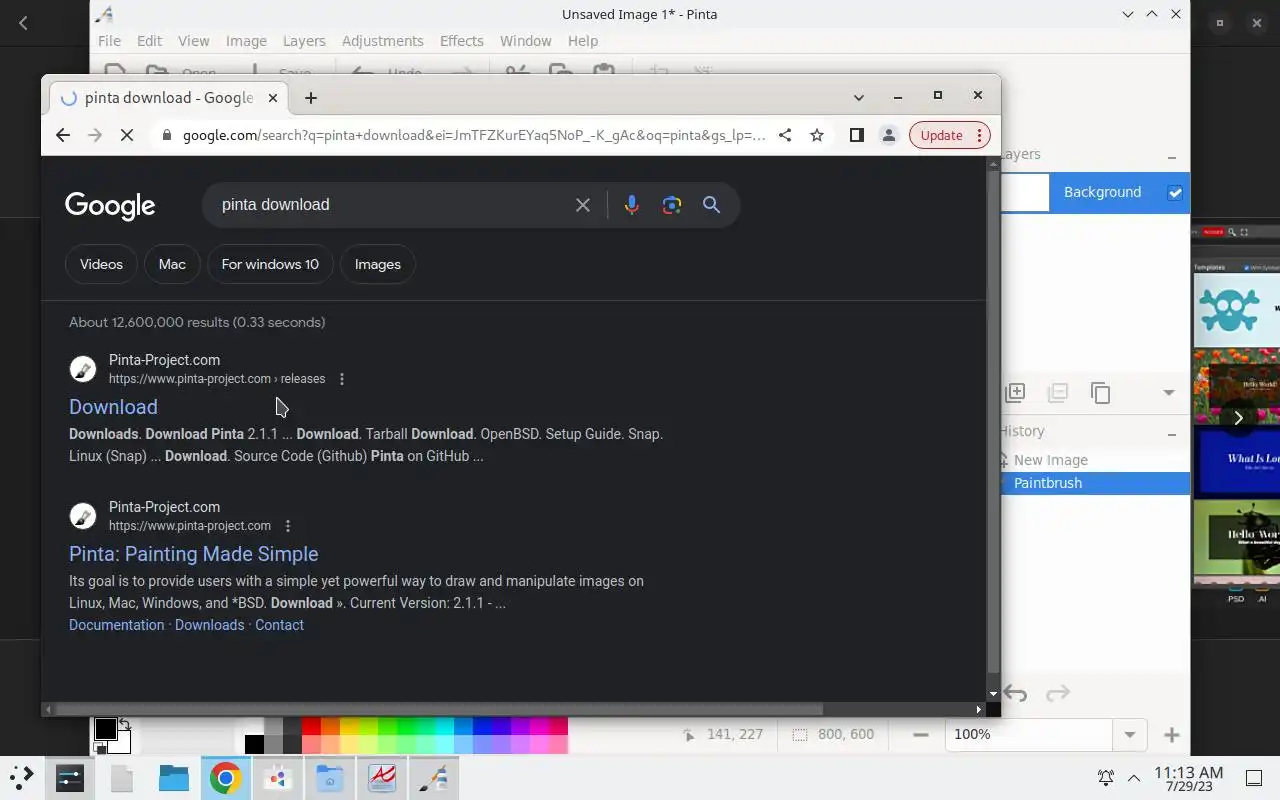Open Pinta Adjustments menu
This screenshot has height=800, width=1280.
tap(382, 41)
